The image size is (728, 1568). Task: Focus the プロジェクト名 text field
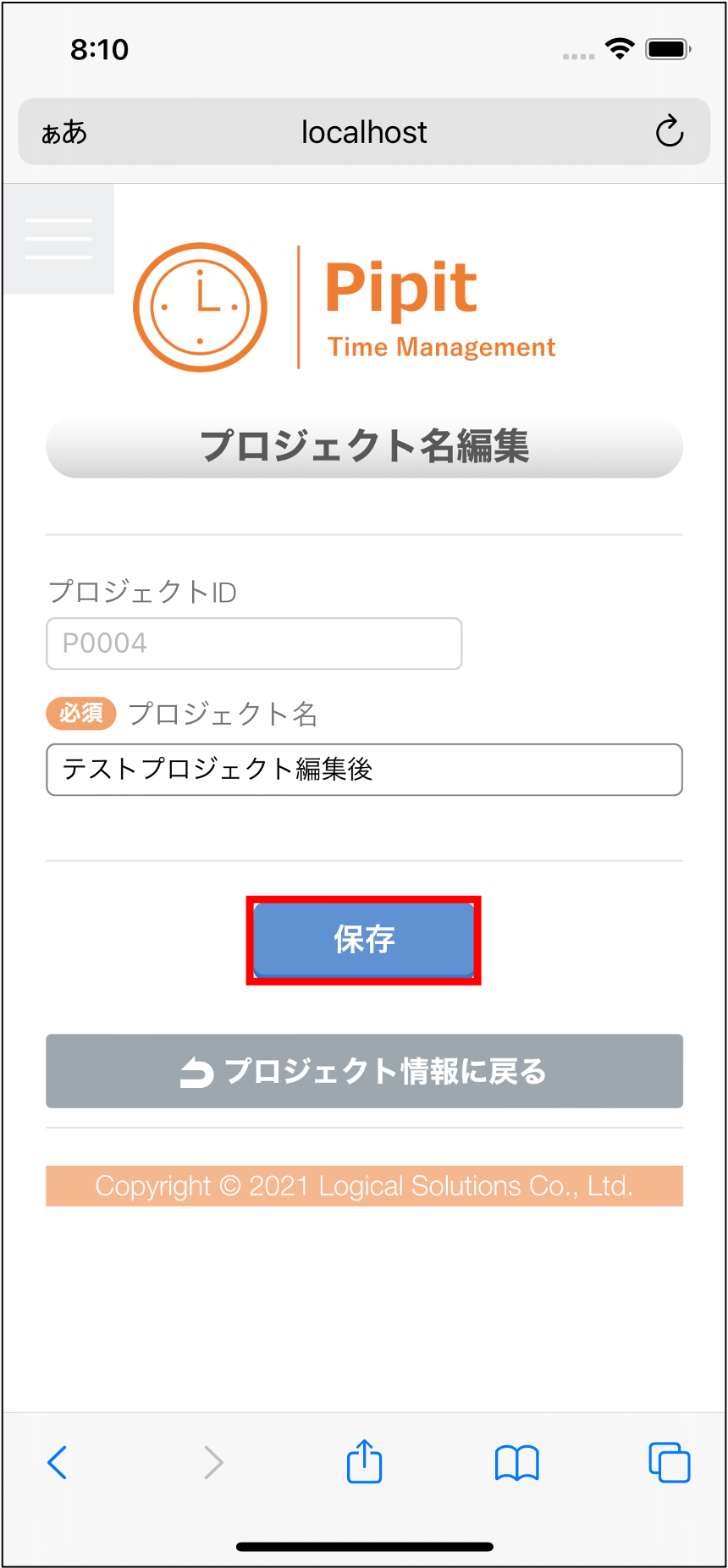click(x=364, y=770)
